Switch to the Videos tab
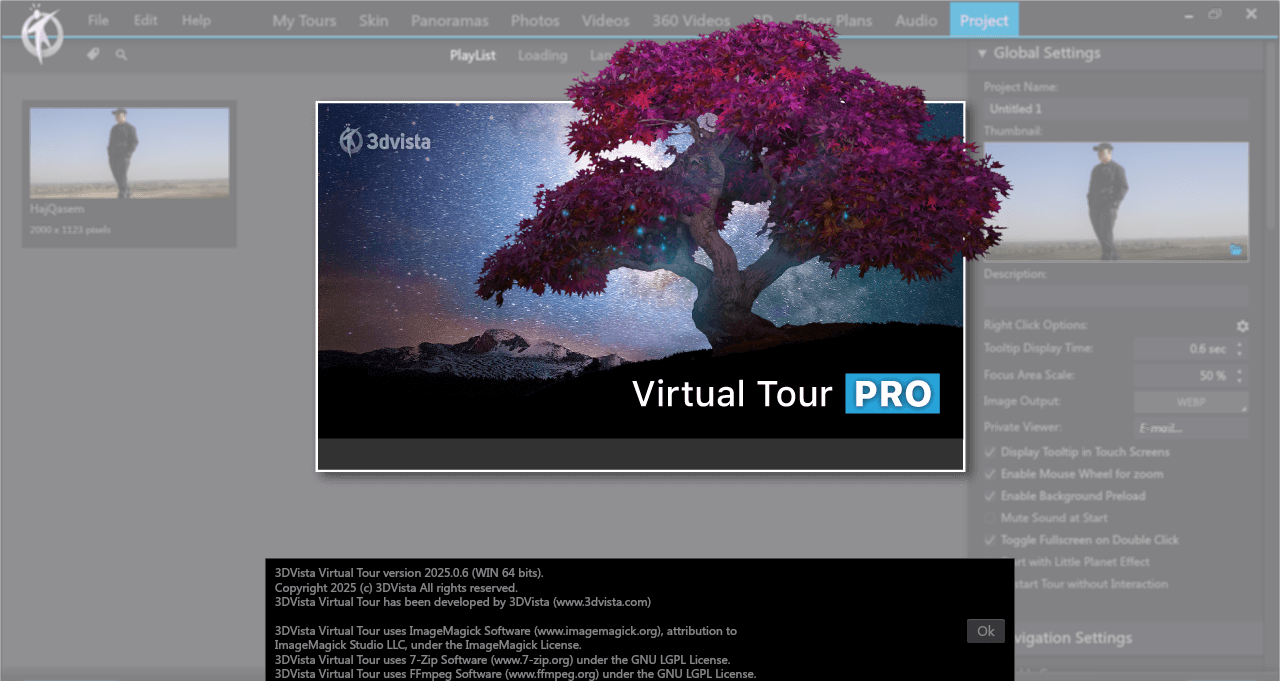 (606, 20)
